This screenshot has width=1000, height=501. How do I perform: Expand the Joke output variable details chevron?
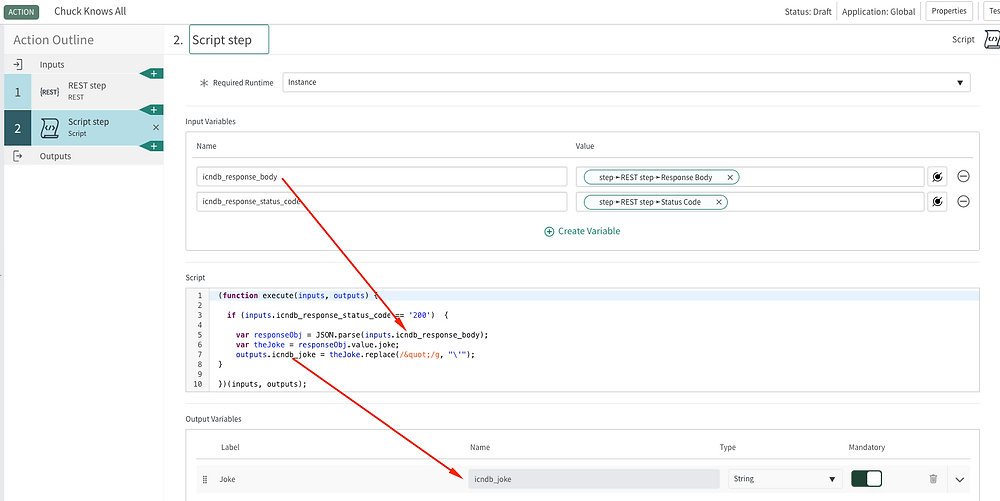tap(960, 479)
